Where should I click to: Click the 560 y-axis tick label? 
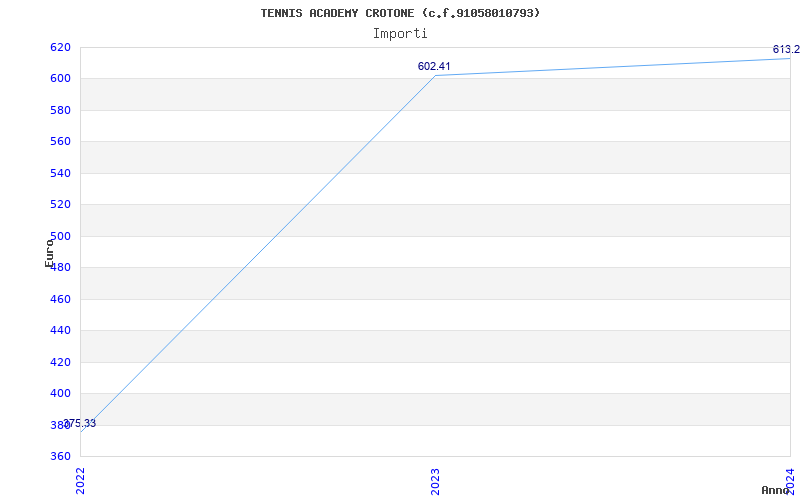(60, 142)
